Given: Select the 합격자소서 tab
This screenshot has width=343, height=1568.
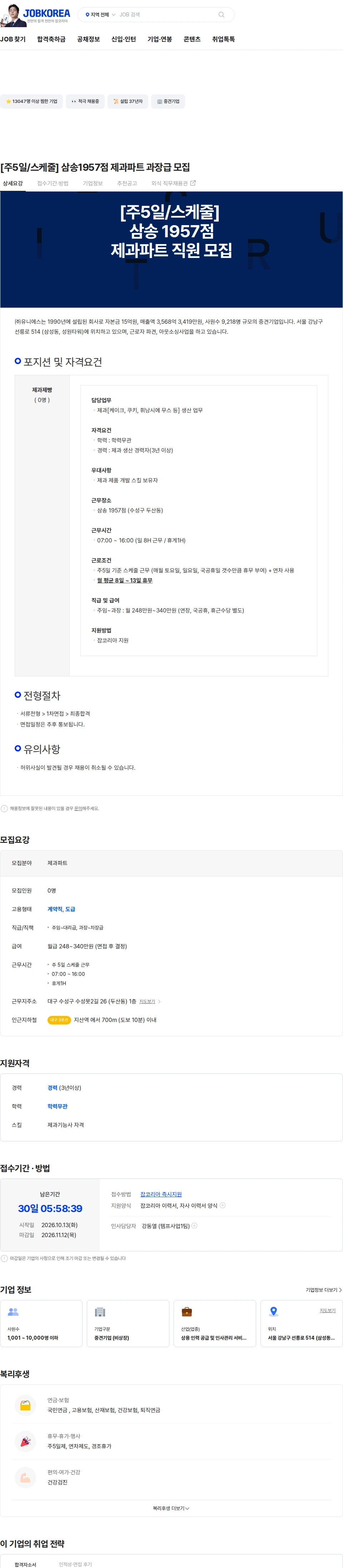Looking at the screenshot, I should click(x=25, y=1564).
